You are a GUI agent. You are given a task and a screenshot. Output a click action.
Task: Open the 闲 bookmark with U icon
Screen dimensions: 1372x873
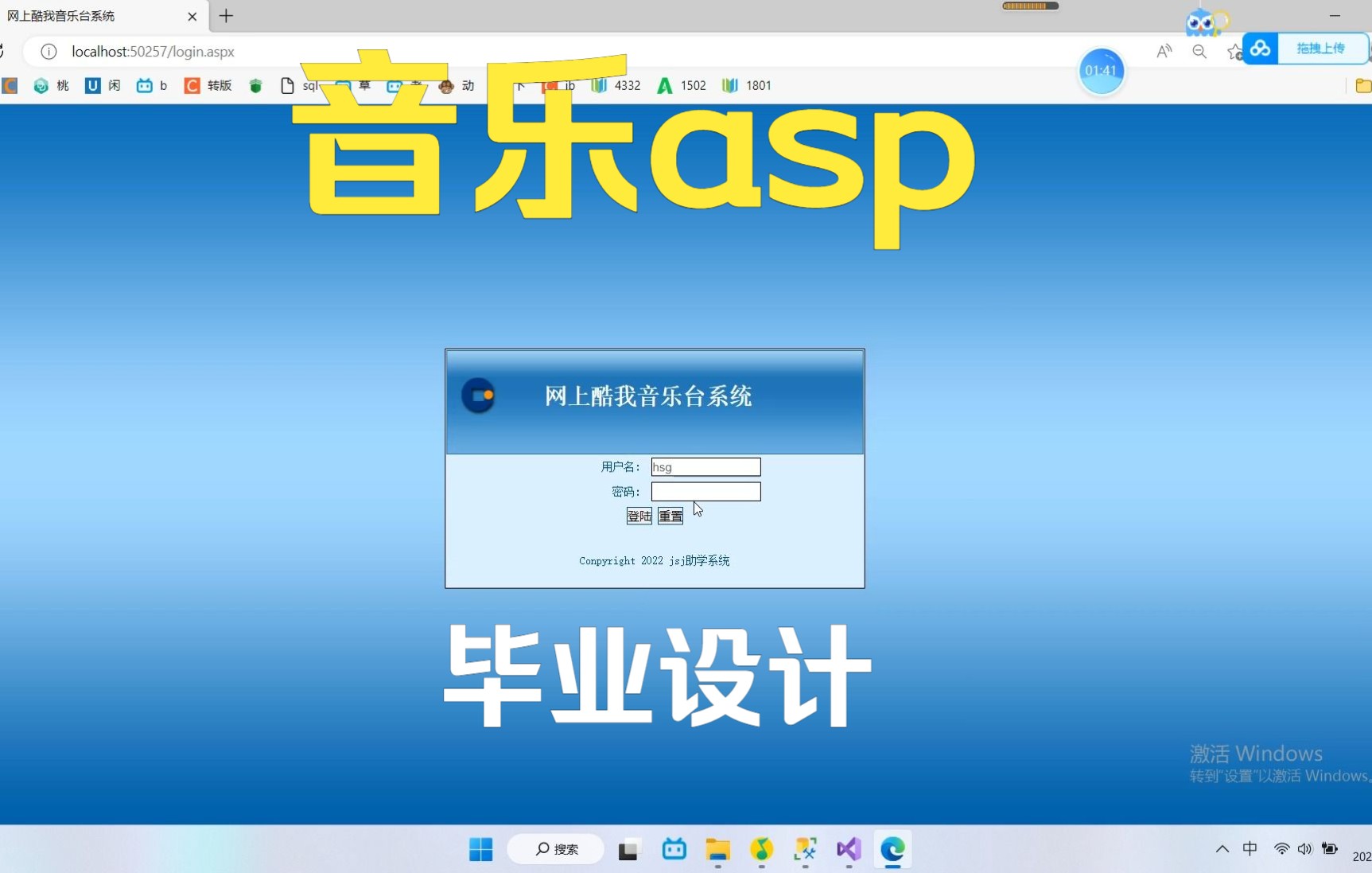click(103, 85)
